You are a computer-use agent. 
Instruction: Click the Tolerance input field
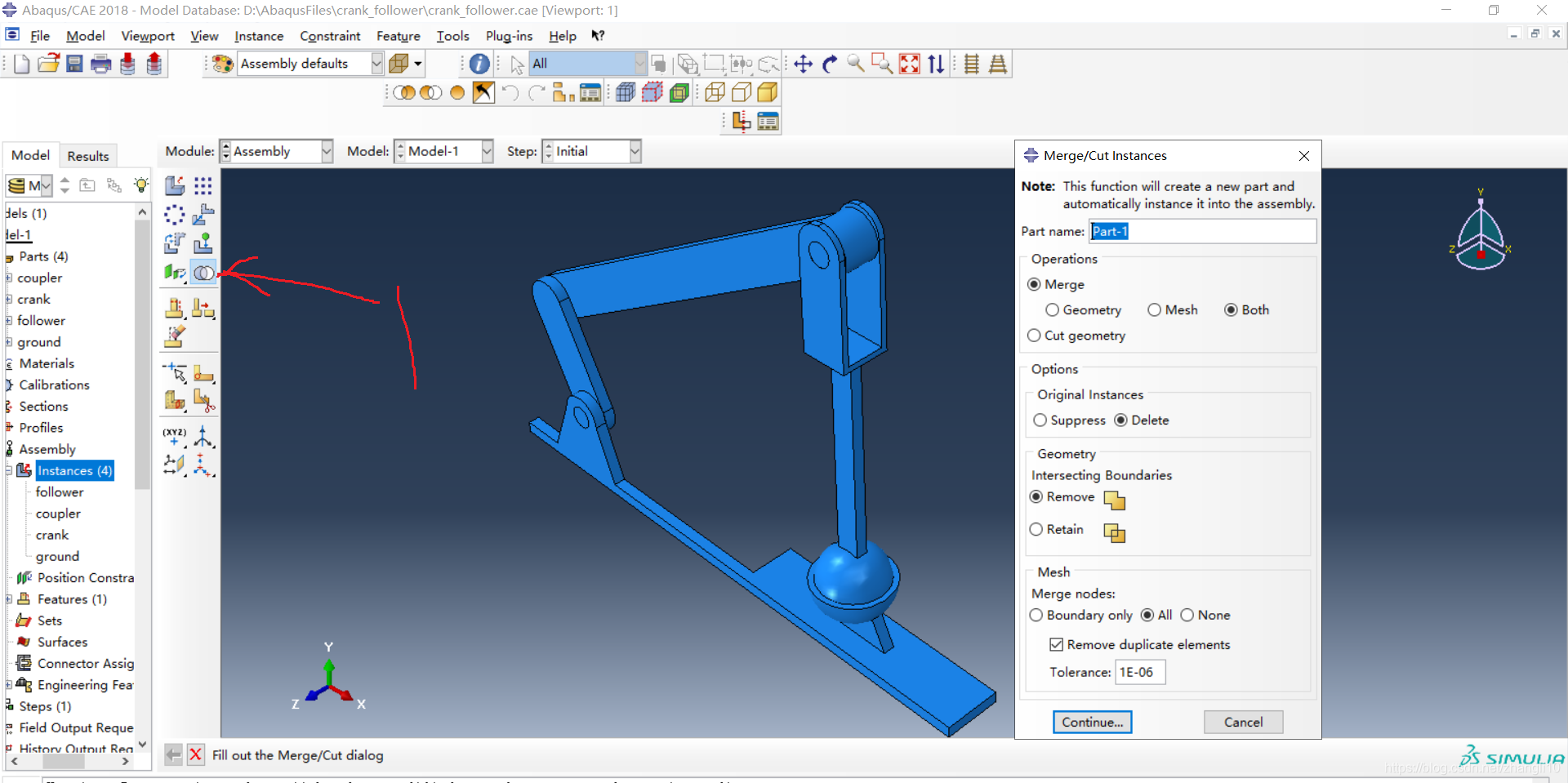coord(1140,672)
